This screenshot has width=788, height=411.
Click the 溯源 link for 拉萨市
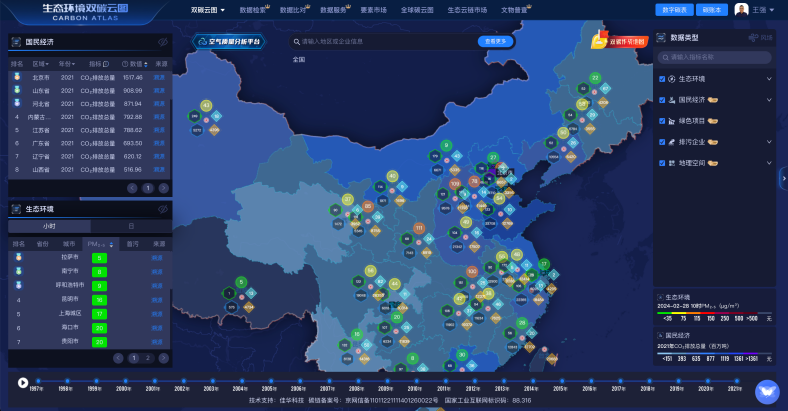(157, 258)
